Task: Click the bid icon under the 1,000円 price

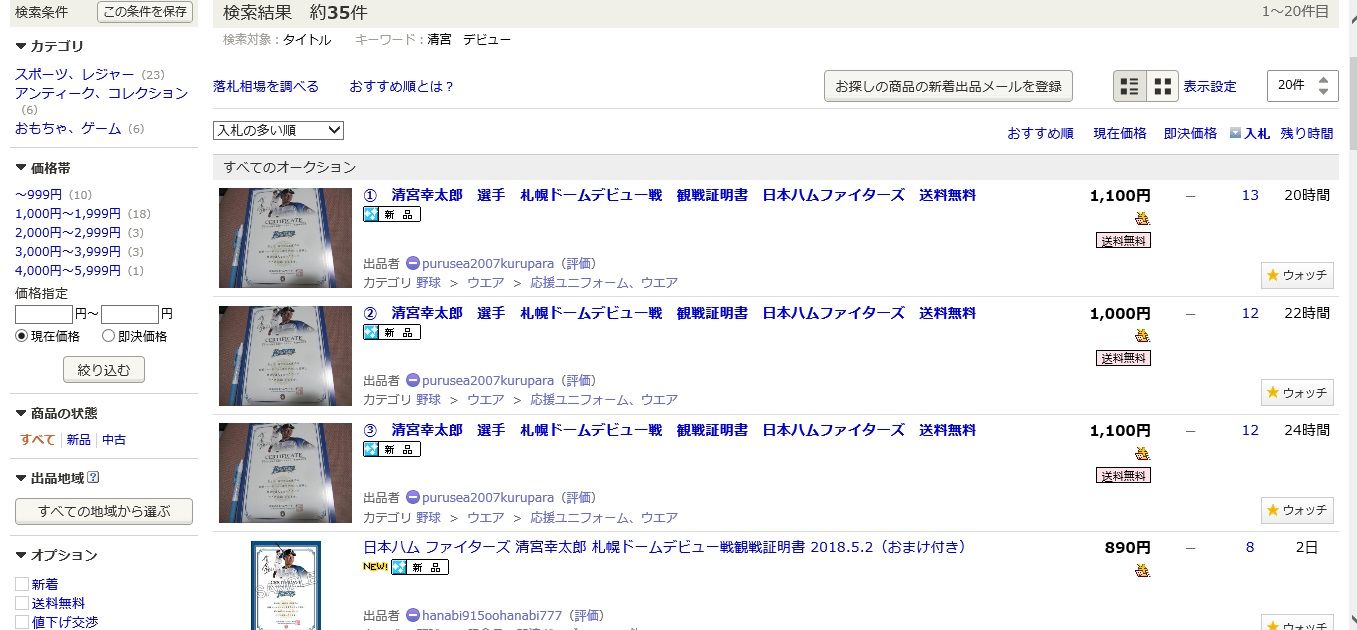Action: pyautogui.click(x=1142, y=336)
